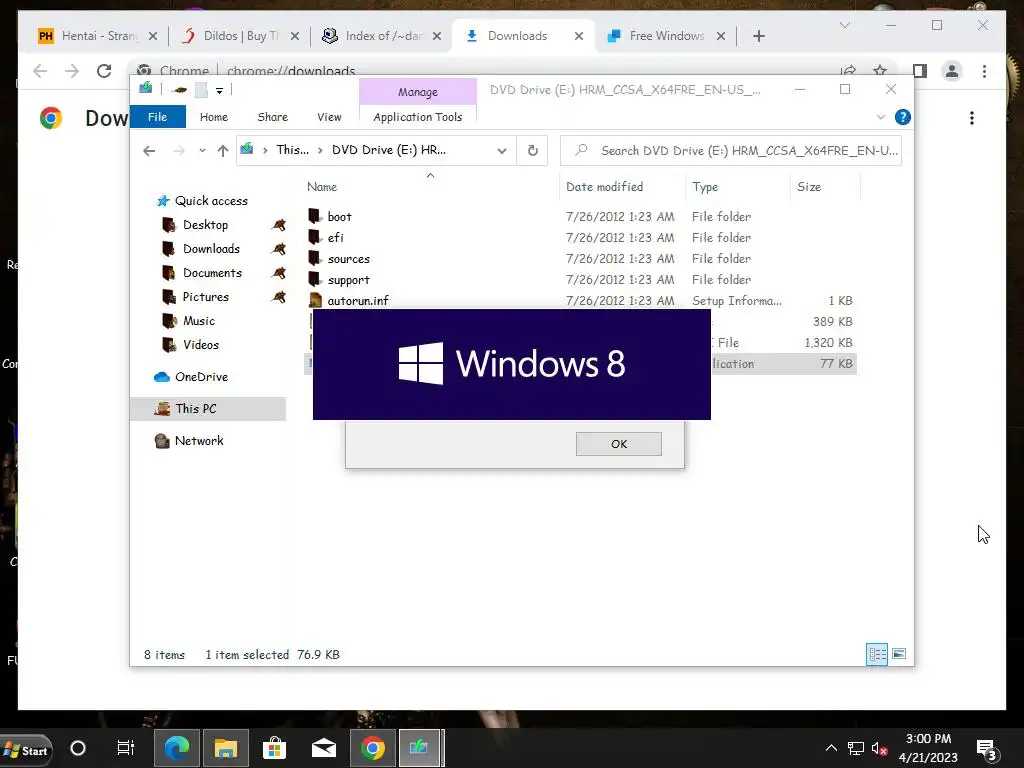Open Downloads page more actions menu
This screenshot has height=768, width=1024.
tap(972, 118)
